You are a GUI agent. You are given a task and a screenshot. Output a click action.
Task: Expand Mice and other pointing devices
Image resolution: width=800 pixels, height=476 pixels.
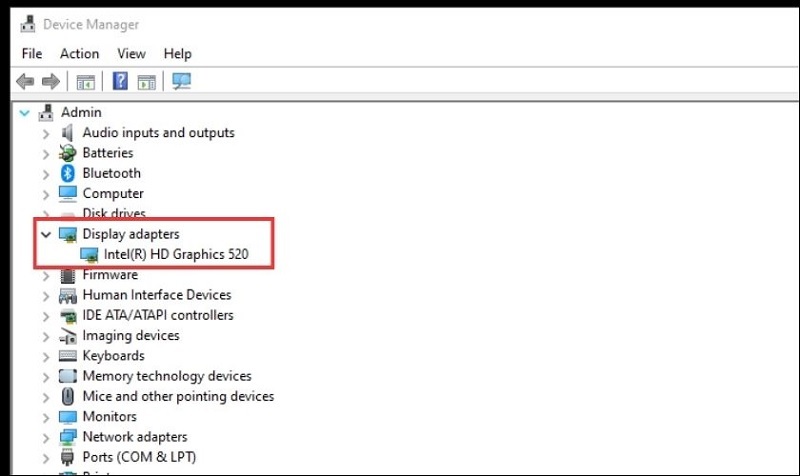46,396
